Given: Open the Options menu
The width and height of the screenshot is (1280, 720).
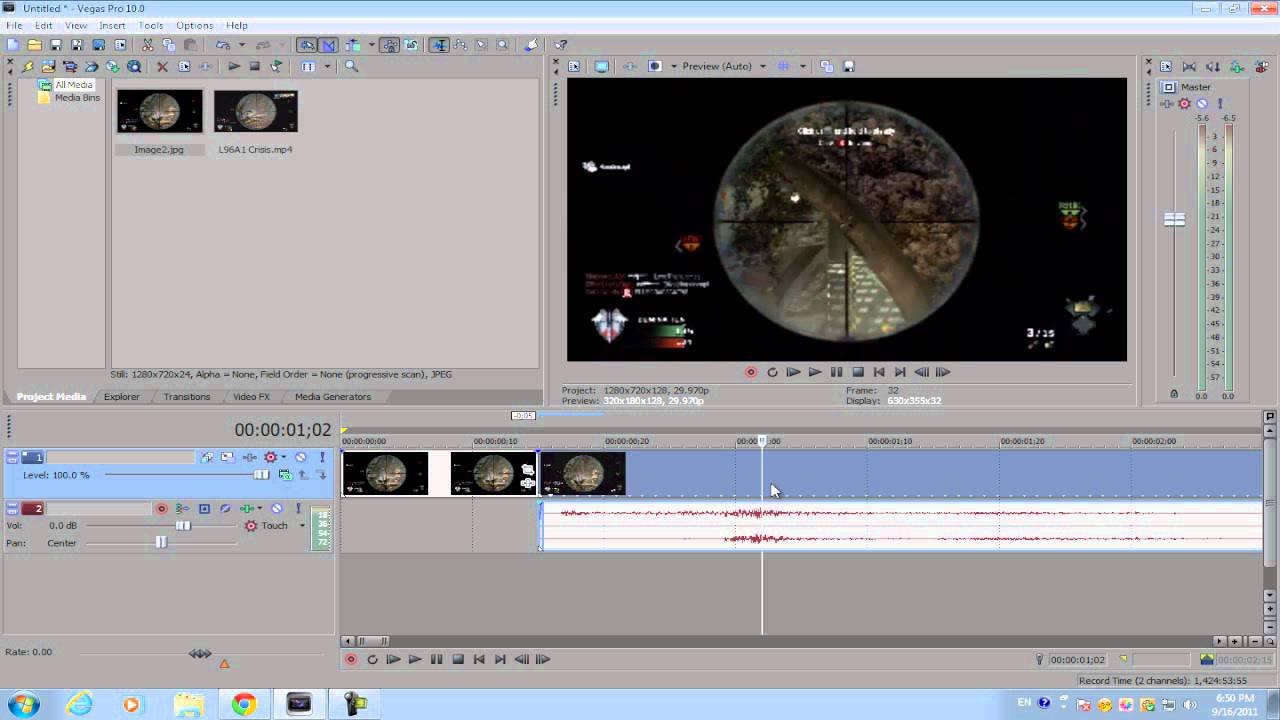Looking at the screenshot, I should [194, 25].
